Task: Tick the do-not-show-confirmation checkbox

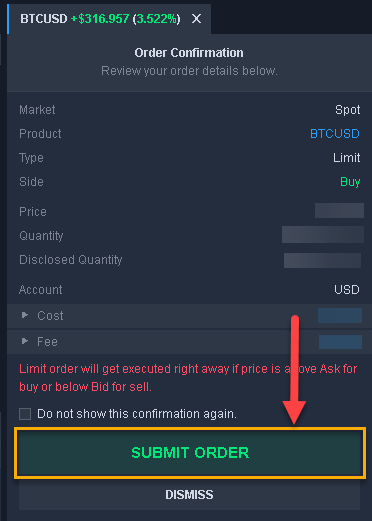Action: pos(25,414)
